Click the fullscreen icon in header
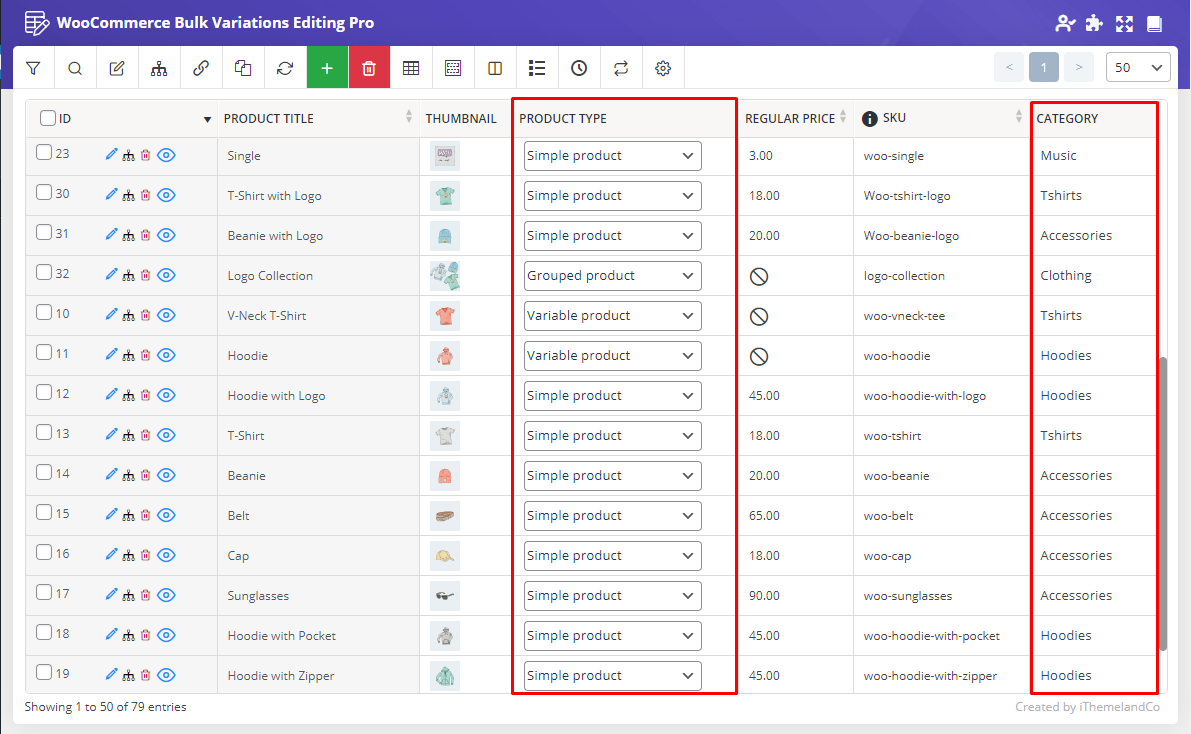 (1125, 23)
